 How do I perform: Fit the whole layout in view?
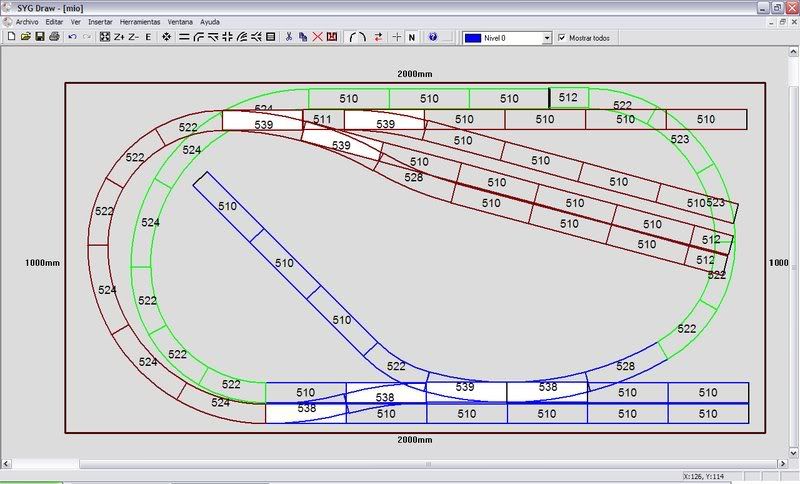coord(105,37)
